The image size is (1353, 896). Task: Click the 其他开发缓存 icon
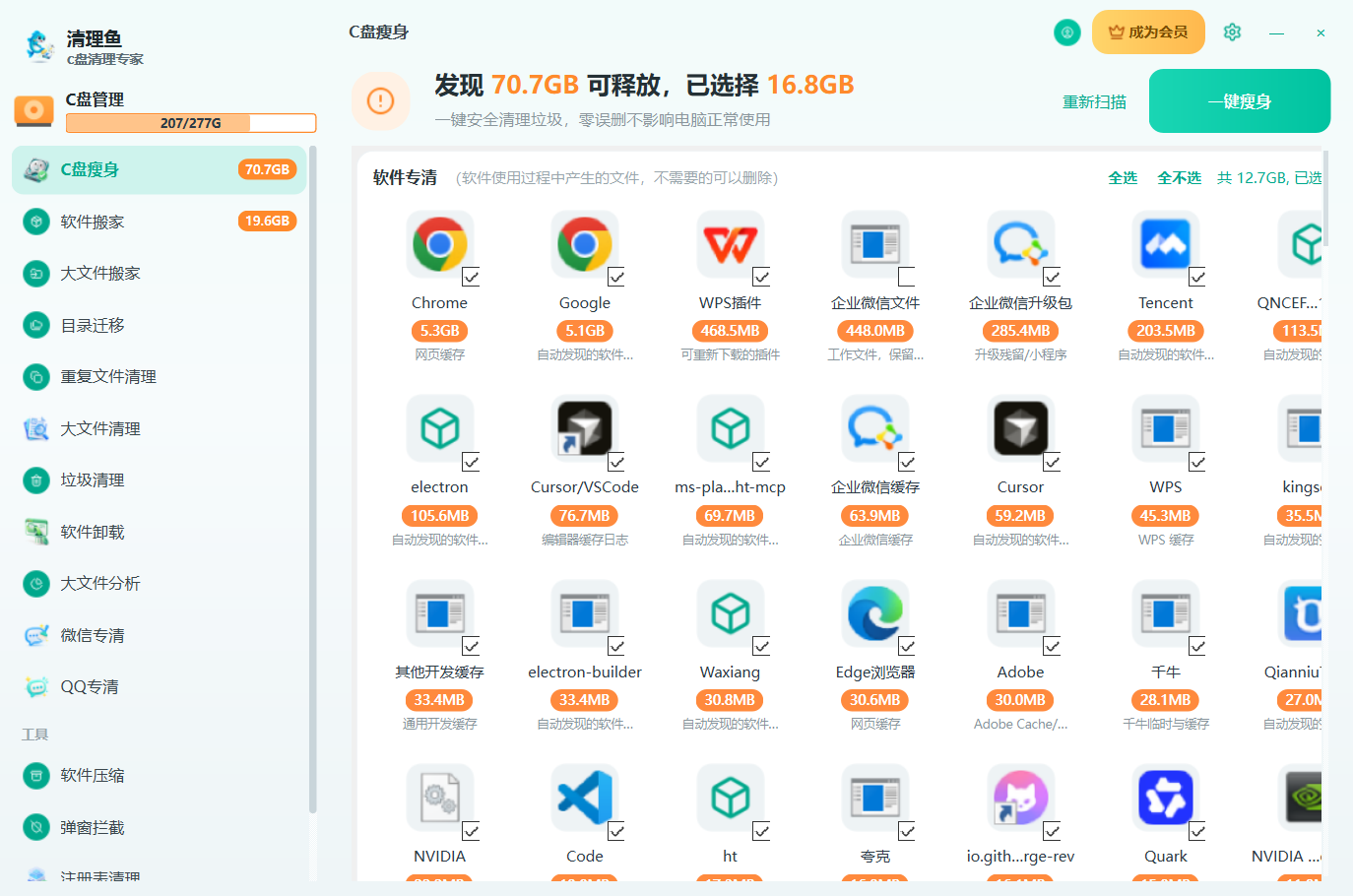(439, 613)
